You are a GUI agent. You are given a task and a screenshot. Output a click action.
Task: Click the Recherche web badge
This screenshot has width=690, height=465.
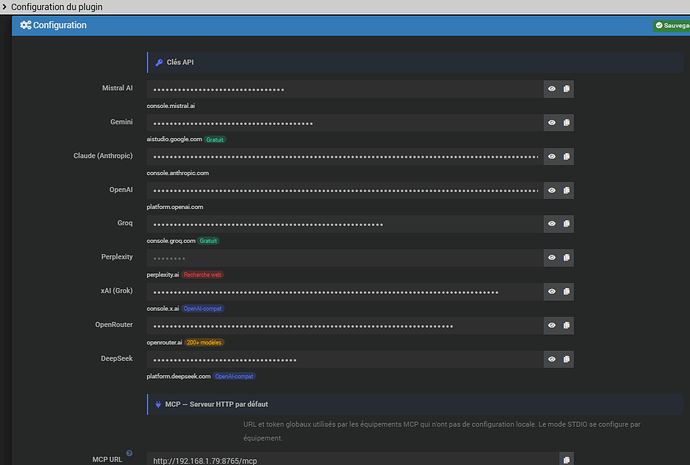pyautogui.click(x=202, y=275)
